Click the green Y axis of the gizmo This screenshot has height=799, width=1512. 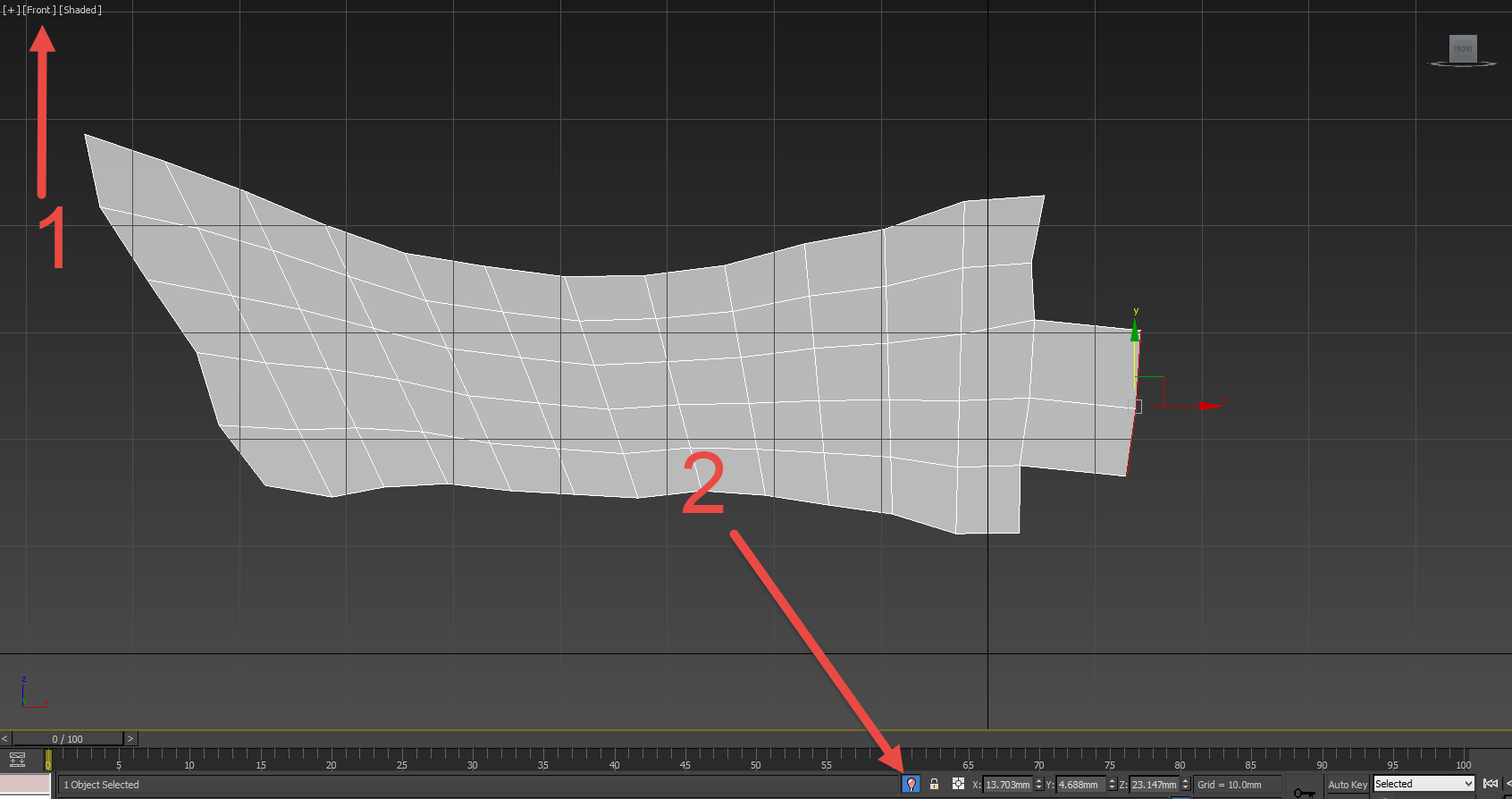click(1135, 332)
